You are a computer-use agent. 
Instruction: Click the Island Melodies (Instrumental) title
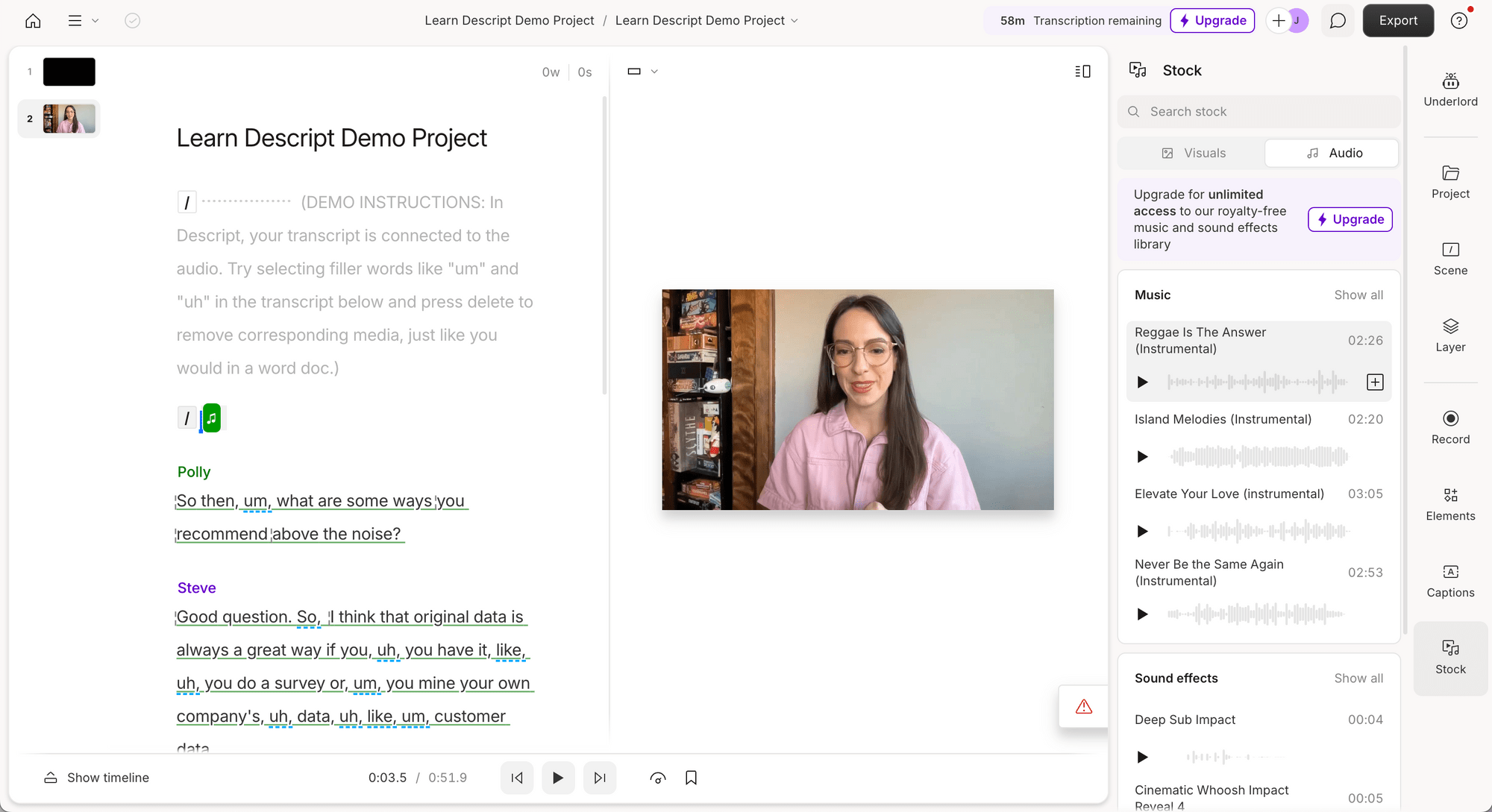pos(1223,420)
